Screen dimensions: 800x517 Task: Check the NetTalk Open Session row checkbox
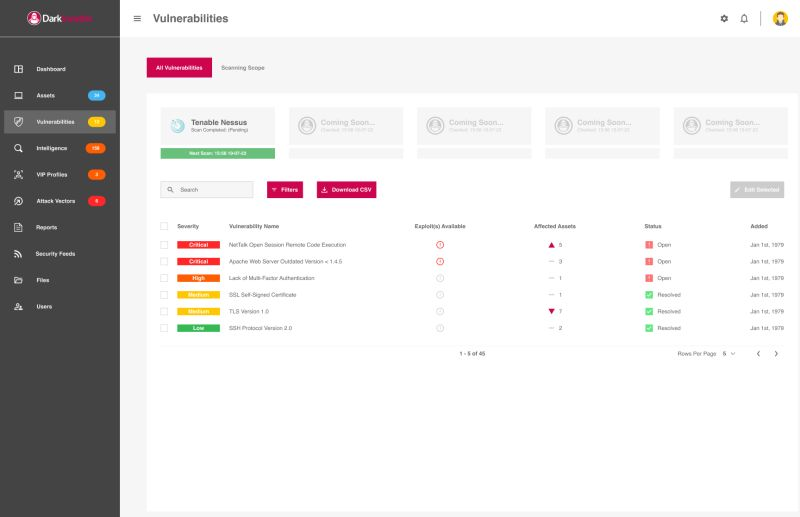[x=164, y=245]
